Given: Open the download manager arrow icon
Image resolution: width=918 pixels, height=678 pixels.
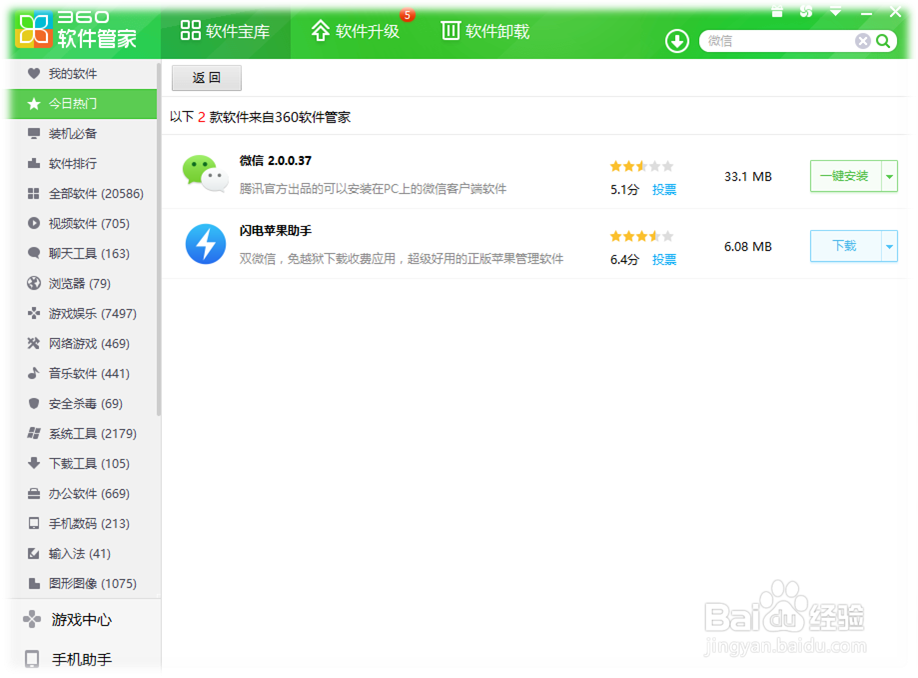Looking at the screenshot, I should [677, 41].
